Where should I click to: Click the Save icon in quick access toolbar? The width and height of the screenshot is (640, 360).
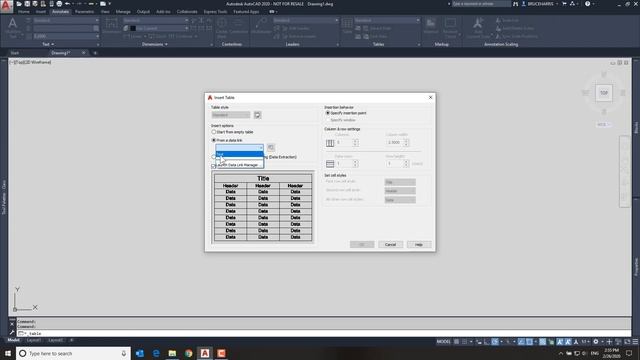27,4
